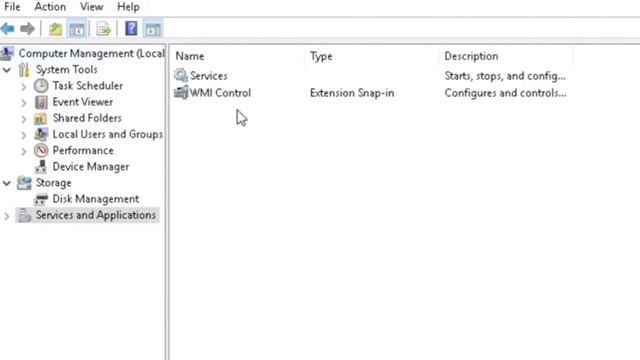The height and width of the screenshot is (360, 640).
Task: Click the Performance gauge icon
Action: pos(41,151)
